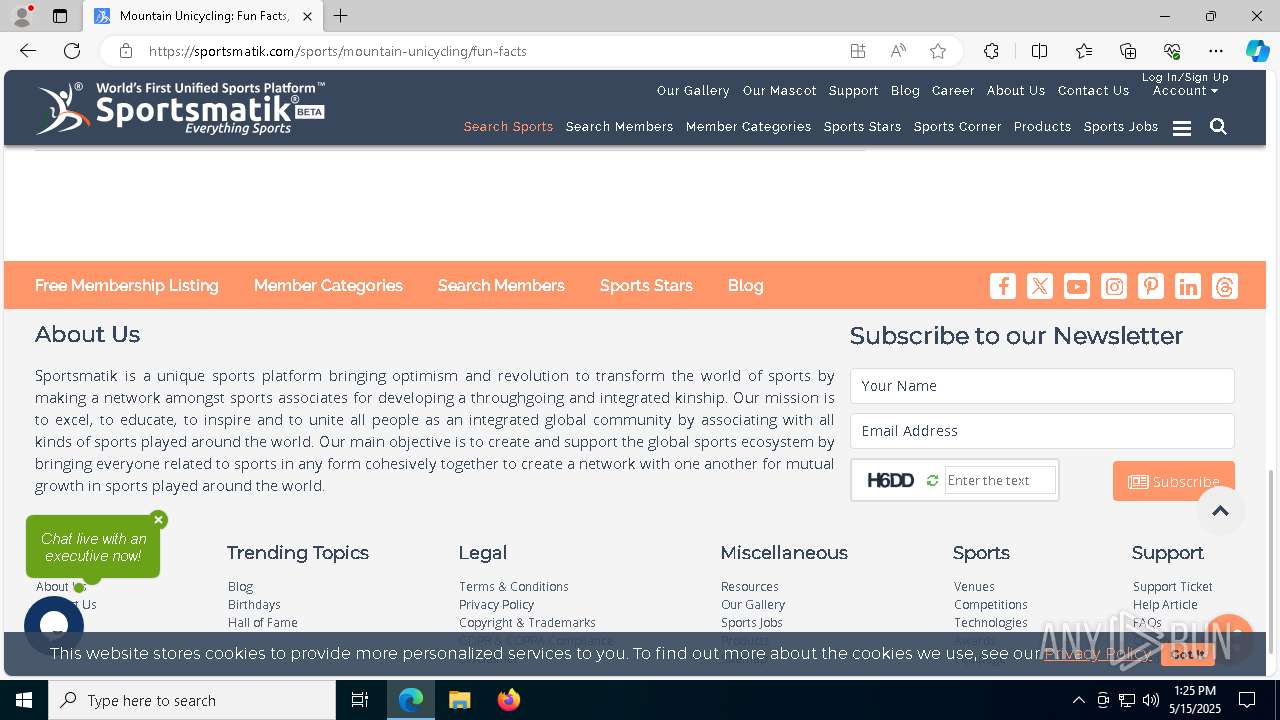This screenshot has height=720, width=1280.
Task: Click Free Membership Listing in orange bar
Action: [126, 286]
